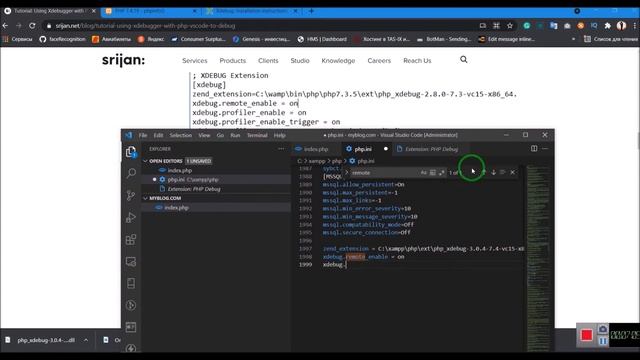Open File menu in VS Code
The height and width of the screenshot is (360, 640).
coord(143,135)
